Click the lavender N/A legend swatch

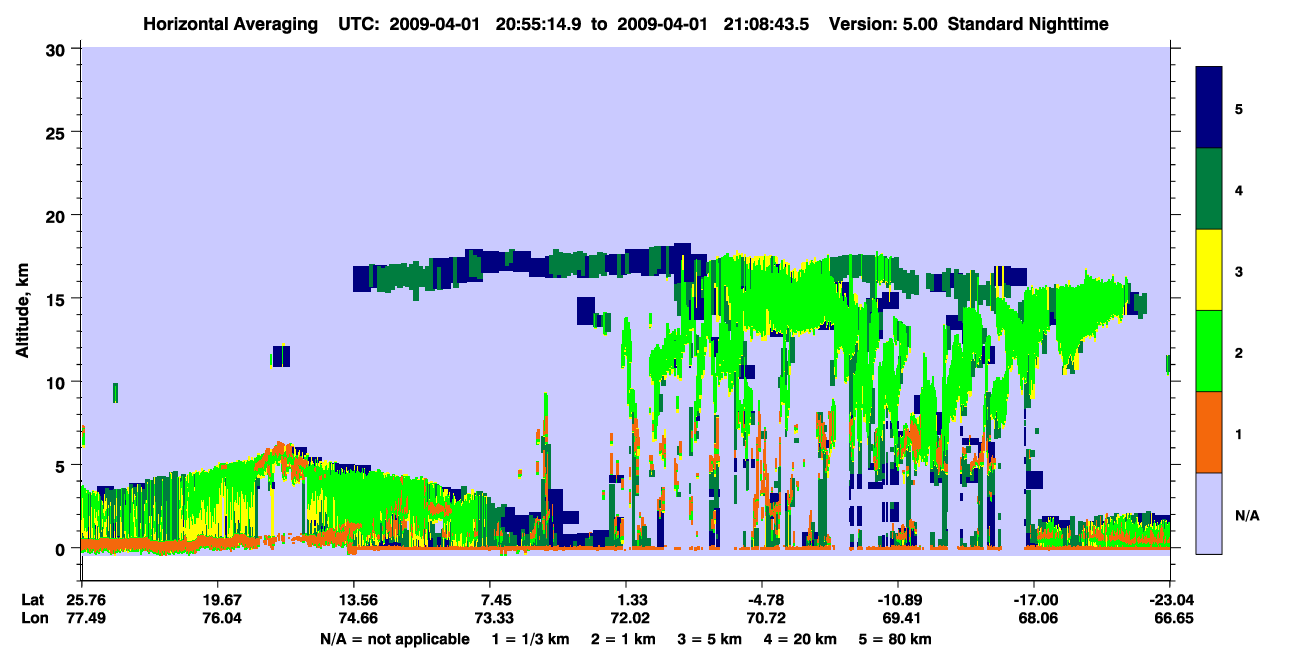tap(1209, 513)
